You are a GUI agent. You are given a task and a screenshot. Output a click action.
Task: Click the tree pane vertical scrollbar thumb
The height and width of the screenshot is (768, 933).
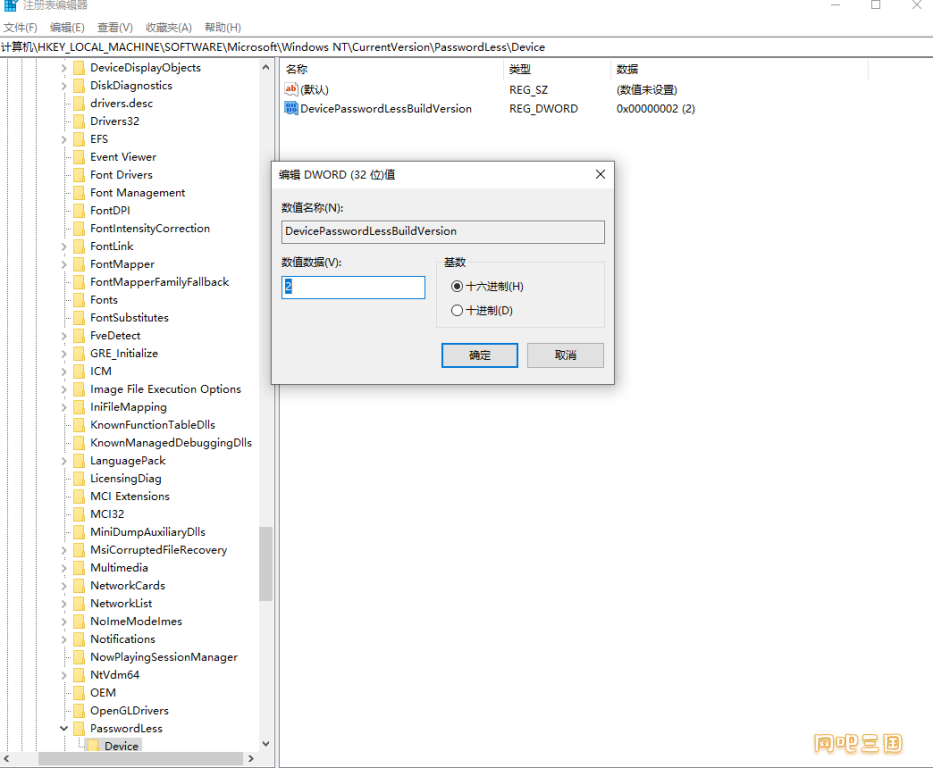point(266,563)
